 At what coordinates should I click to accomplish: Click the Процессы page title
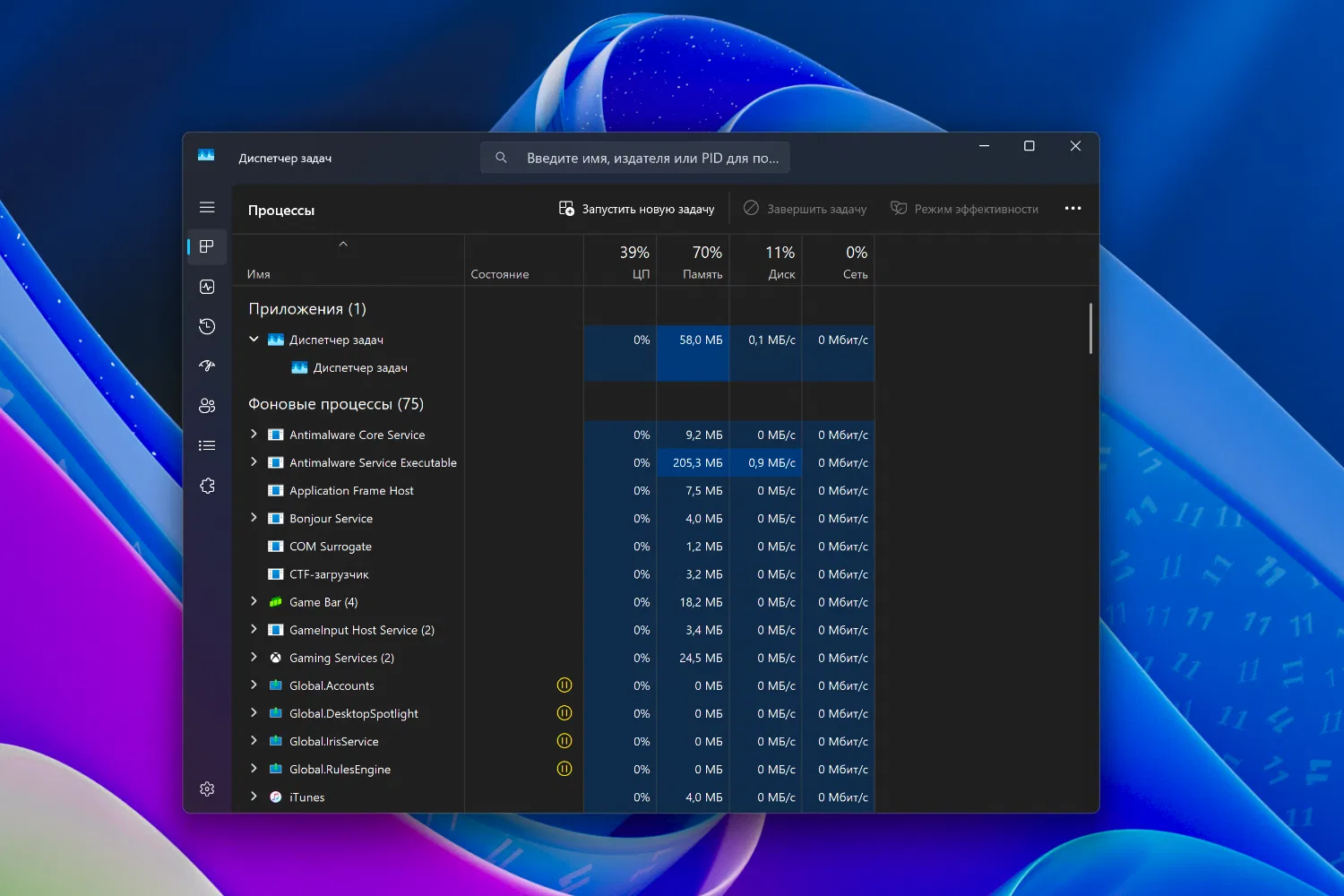point(281,210)
